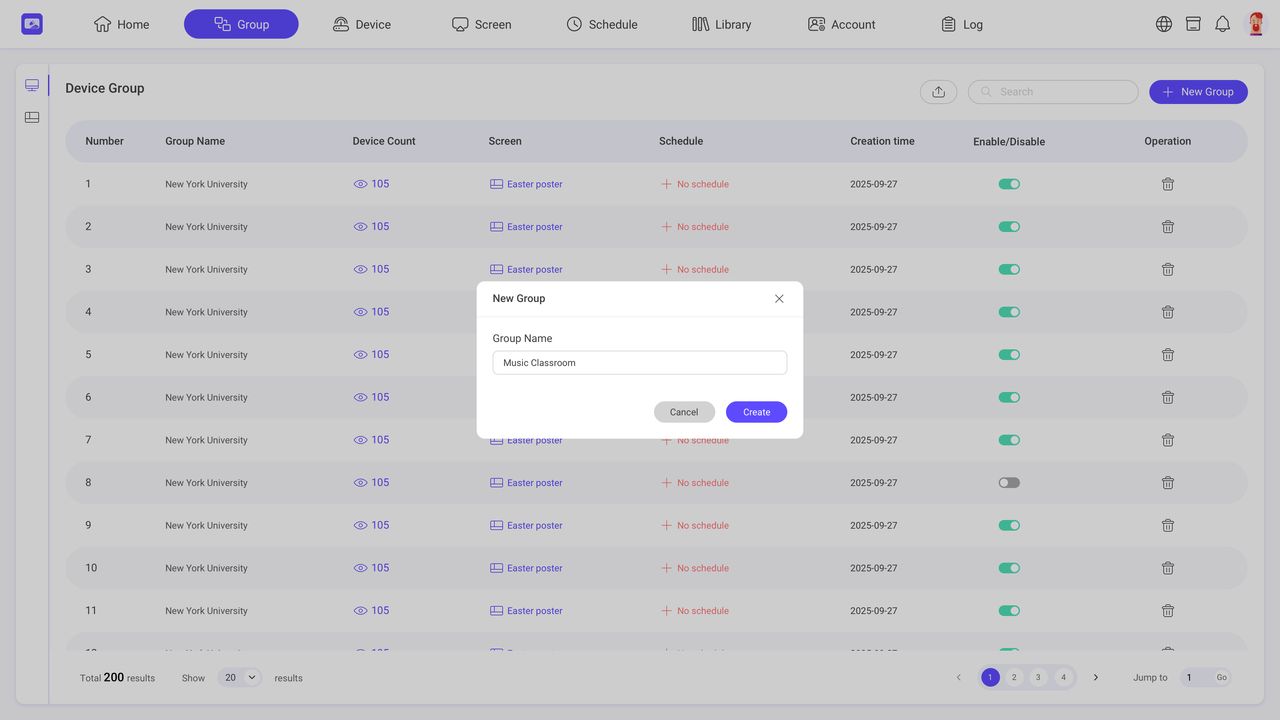1280x720 pixels.
Task: Open the user avatar profile
Action: click(1255, 24)
